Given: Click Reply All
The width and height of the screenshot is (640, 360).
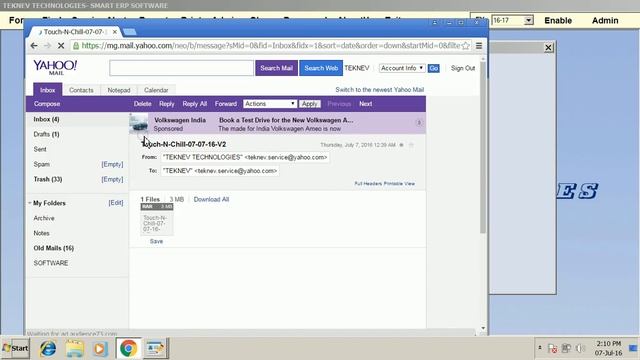Looking at the screenshot, I should 194,104.
